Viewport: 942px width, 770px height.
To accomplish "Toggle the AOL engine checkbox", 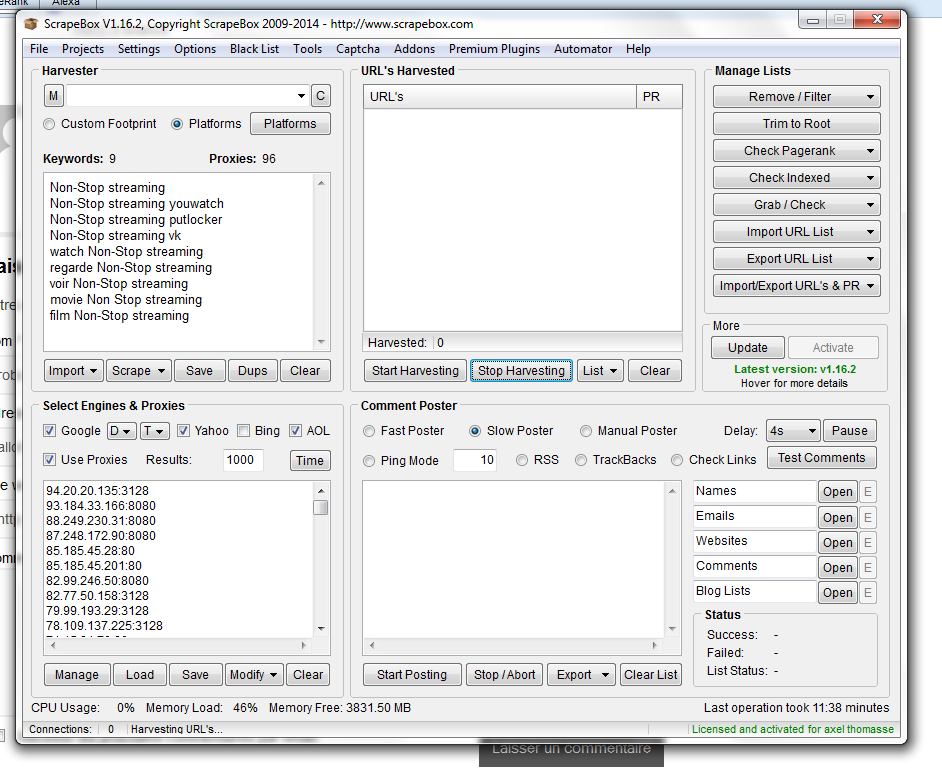I will 295,431.
